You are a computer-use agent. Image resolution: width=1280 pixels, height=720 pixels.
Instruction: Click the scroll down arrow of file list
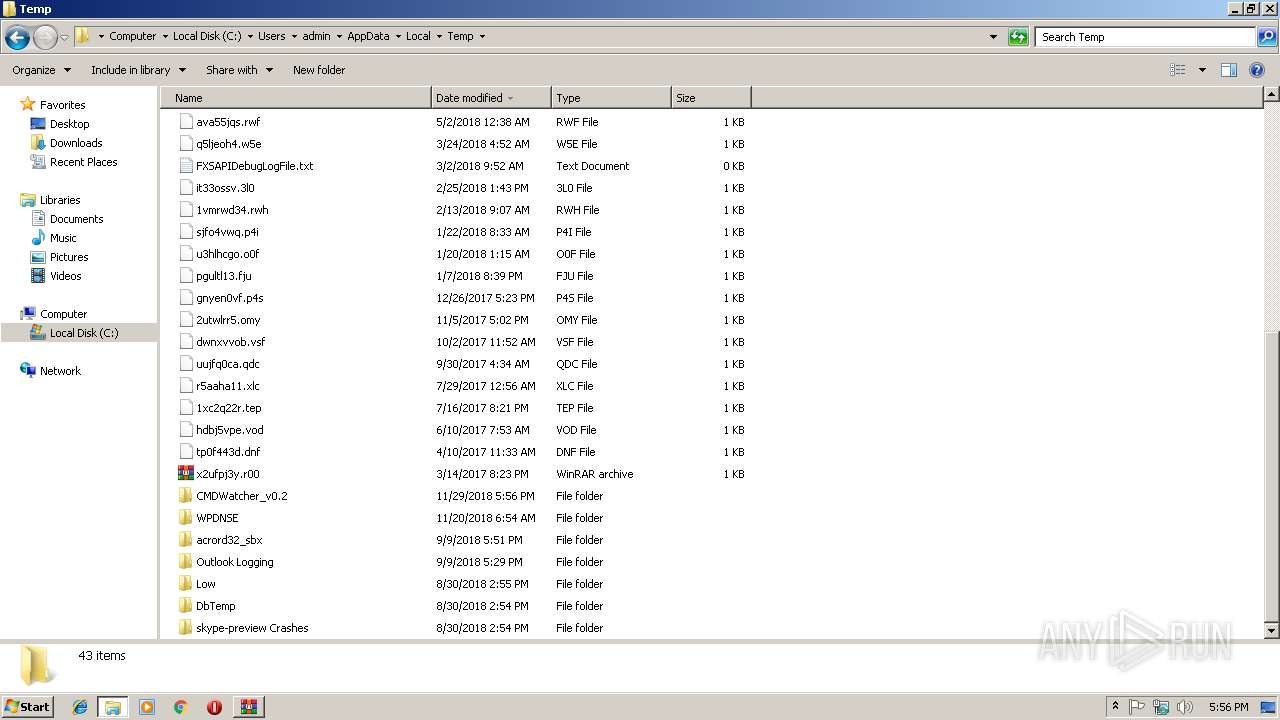pyautogui.click(x=1271, y=631)
